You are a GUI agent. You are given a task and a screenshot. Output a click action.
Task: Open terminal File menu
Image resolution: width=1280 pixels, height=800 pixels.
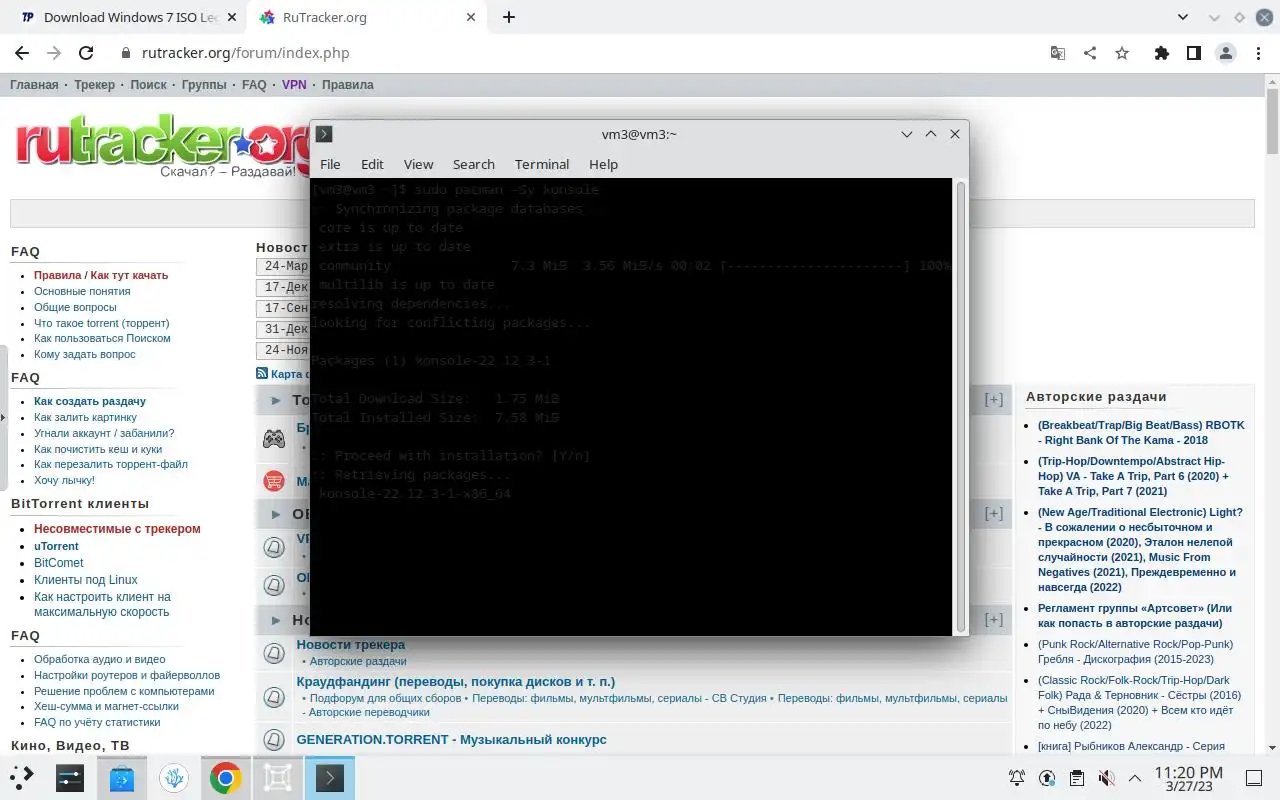[x=330, y=164]
